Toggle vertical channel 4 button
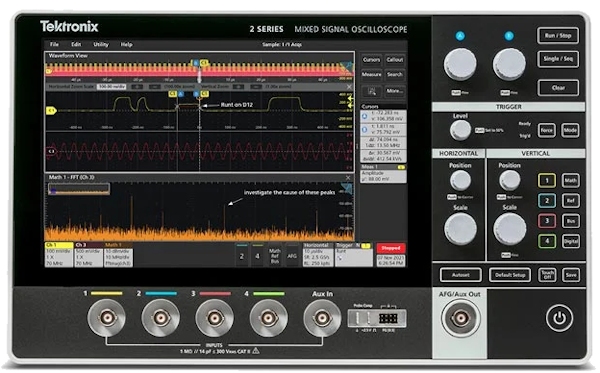 click(547, 241)
